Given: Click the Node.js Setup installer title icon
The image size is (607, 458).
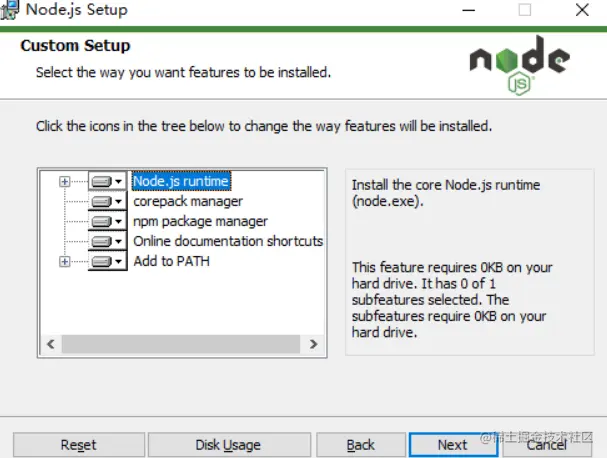Looking at the screenshot, I should [10, 10].
